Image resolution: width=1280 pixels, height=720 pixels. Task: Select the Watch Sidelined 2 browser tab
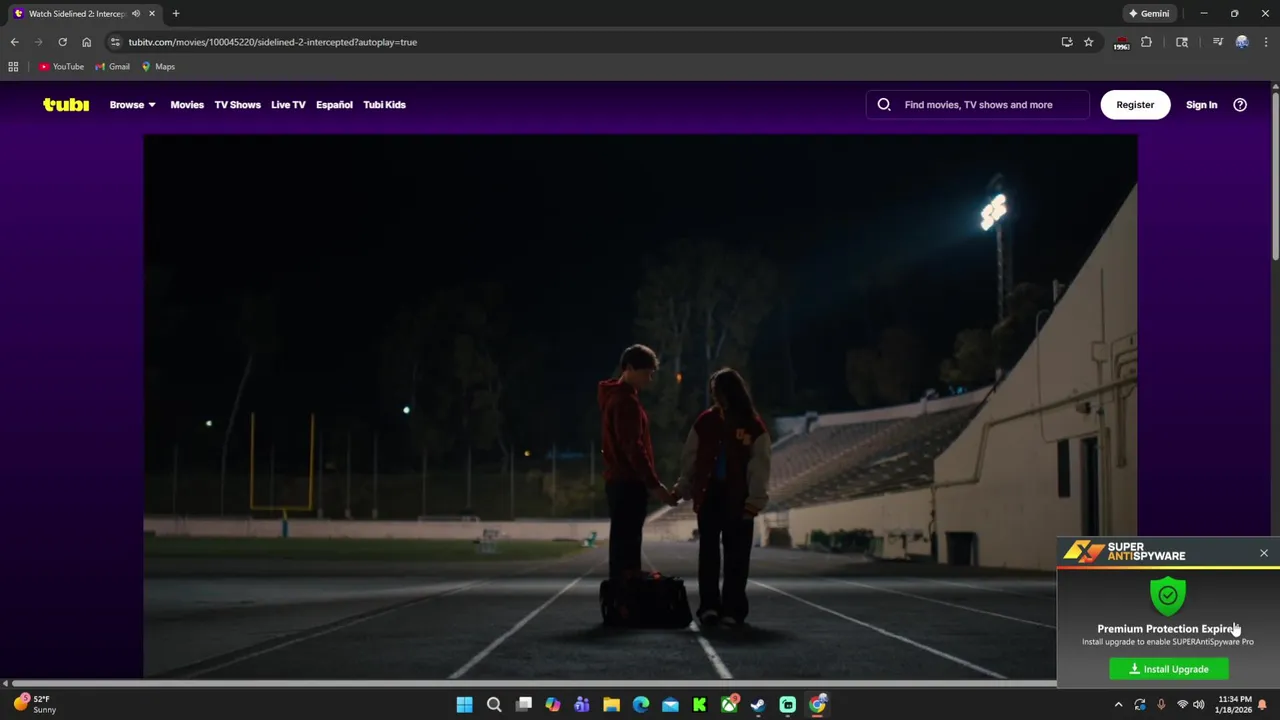point(84,14)
